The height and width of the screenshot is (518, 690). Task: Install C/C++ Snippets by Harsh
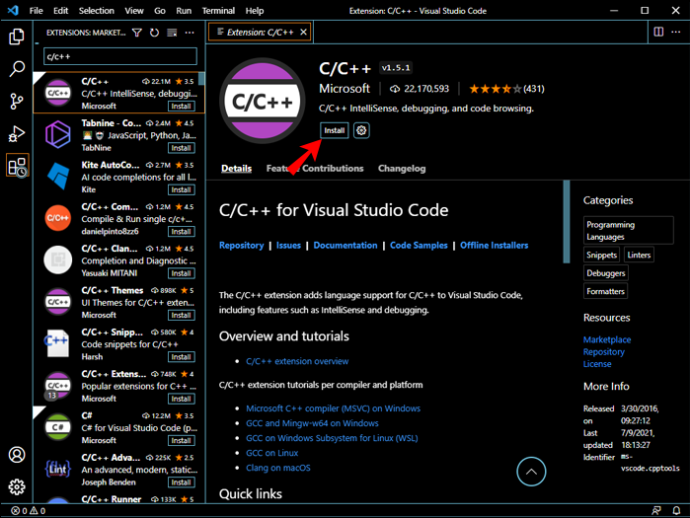(181, 357)
